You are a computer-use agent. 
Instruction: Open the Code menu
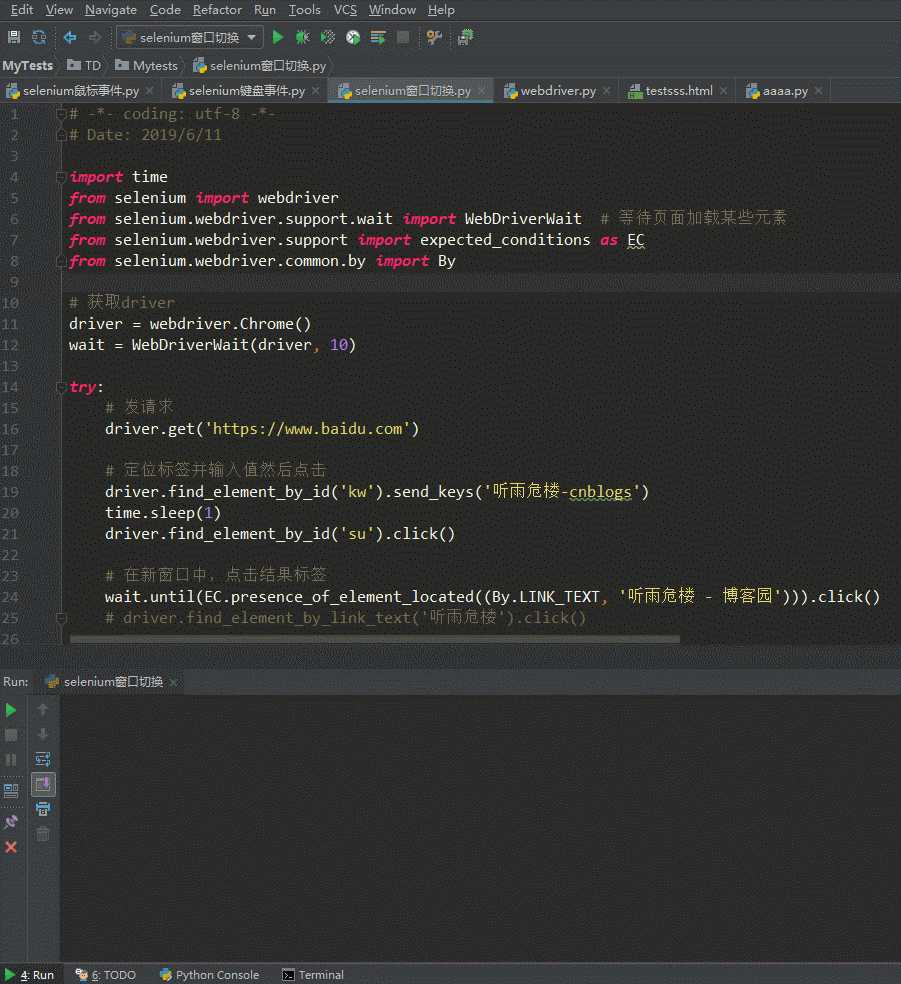click(165, 10)
